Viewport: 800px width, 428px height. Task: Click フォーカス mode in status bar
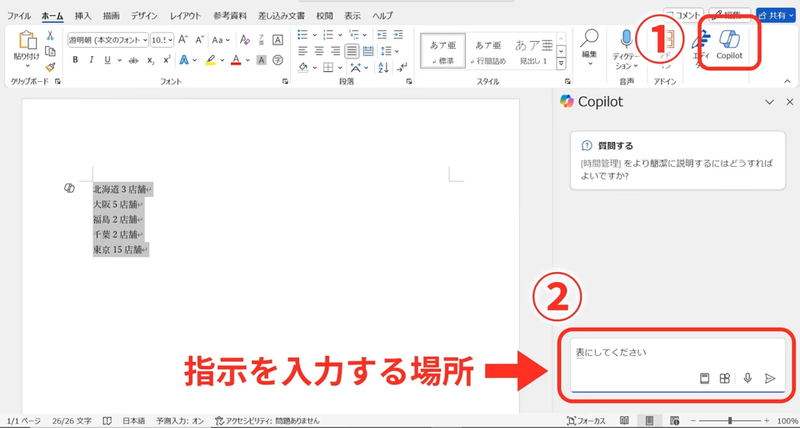tap(586, 421)
